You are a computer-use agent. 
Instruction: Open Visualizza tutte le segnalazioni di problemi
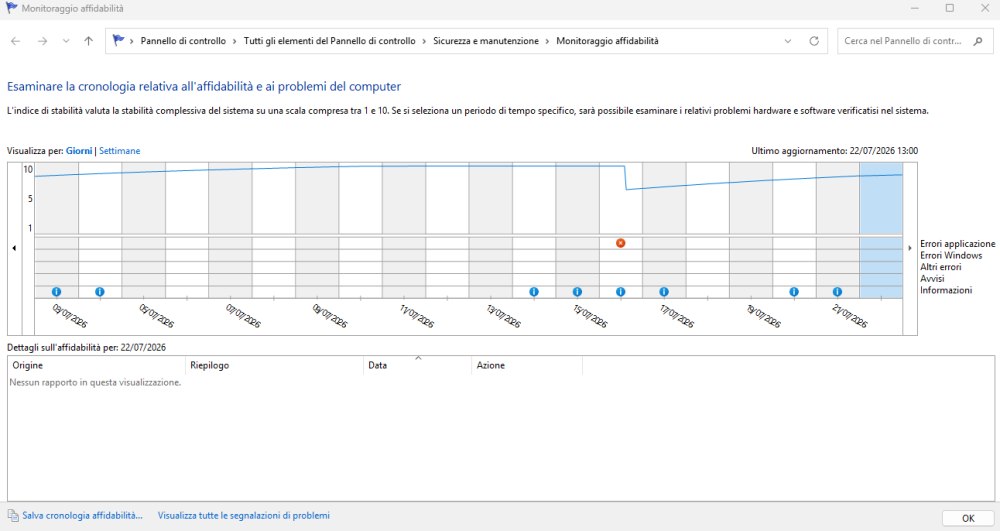(x=244, y=515)
